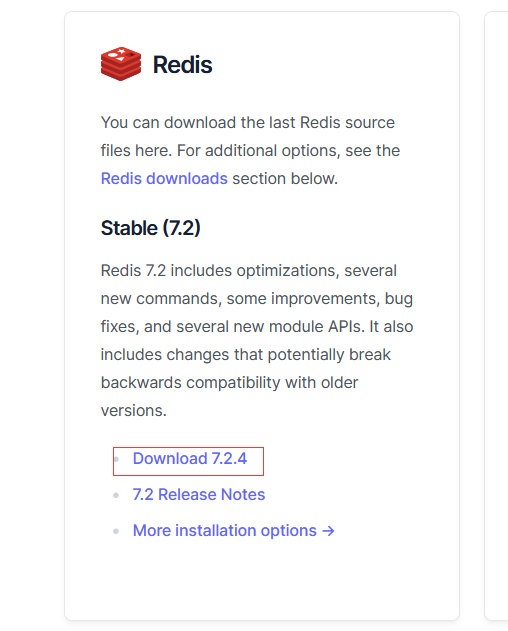Image resolution: width=508 pixels, height=631 pixels.
Task: Click the 'Redis 7.2 includes optimizations' line
Action: click(x=249, y=270)
